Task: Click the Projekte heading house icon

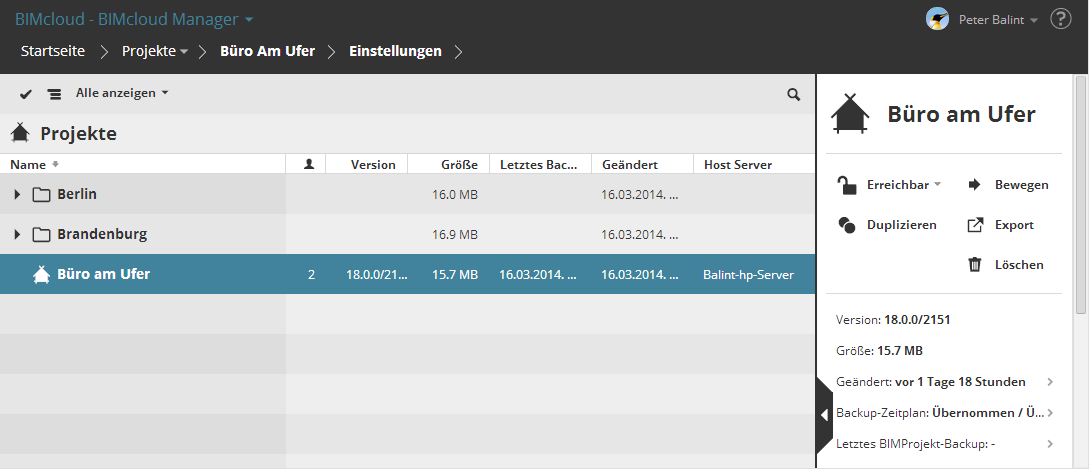Action: tap(20, 132)
